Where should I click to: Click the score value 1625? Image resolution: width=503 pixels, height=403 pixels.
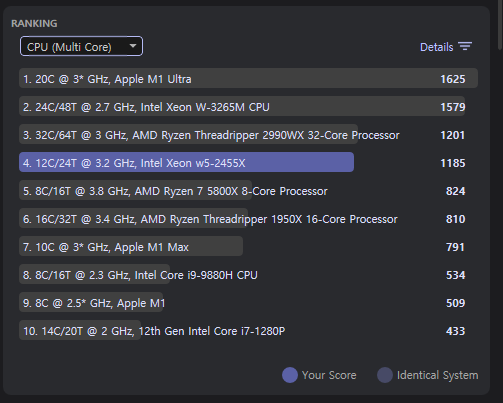pyautogui.click(x=453, y=79)
